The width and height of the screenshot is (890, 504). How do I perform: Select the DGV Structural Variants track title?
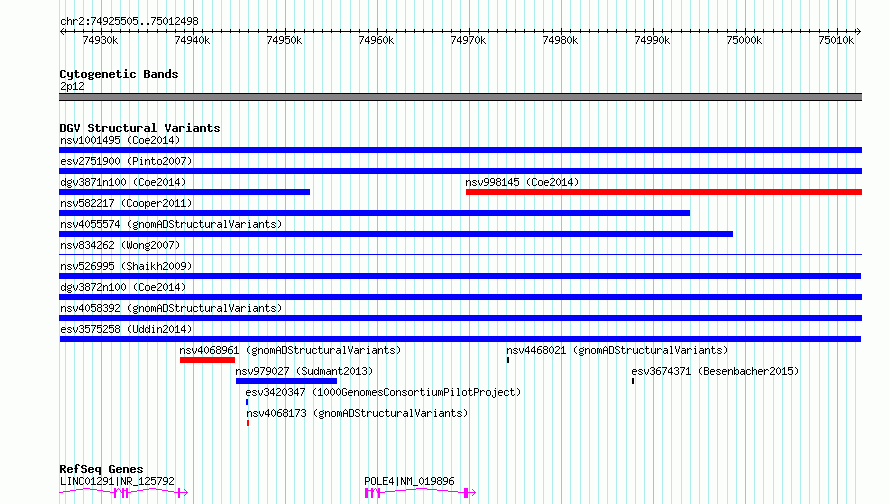(x=140, y=128)
